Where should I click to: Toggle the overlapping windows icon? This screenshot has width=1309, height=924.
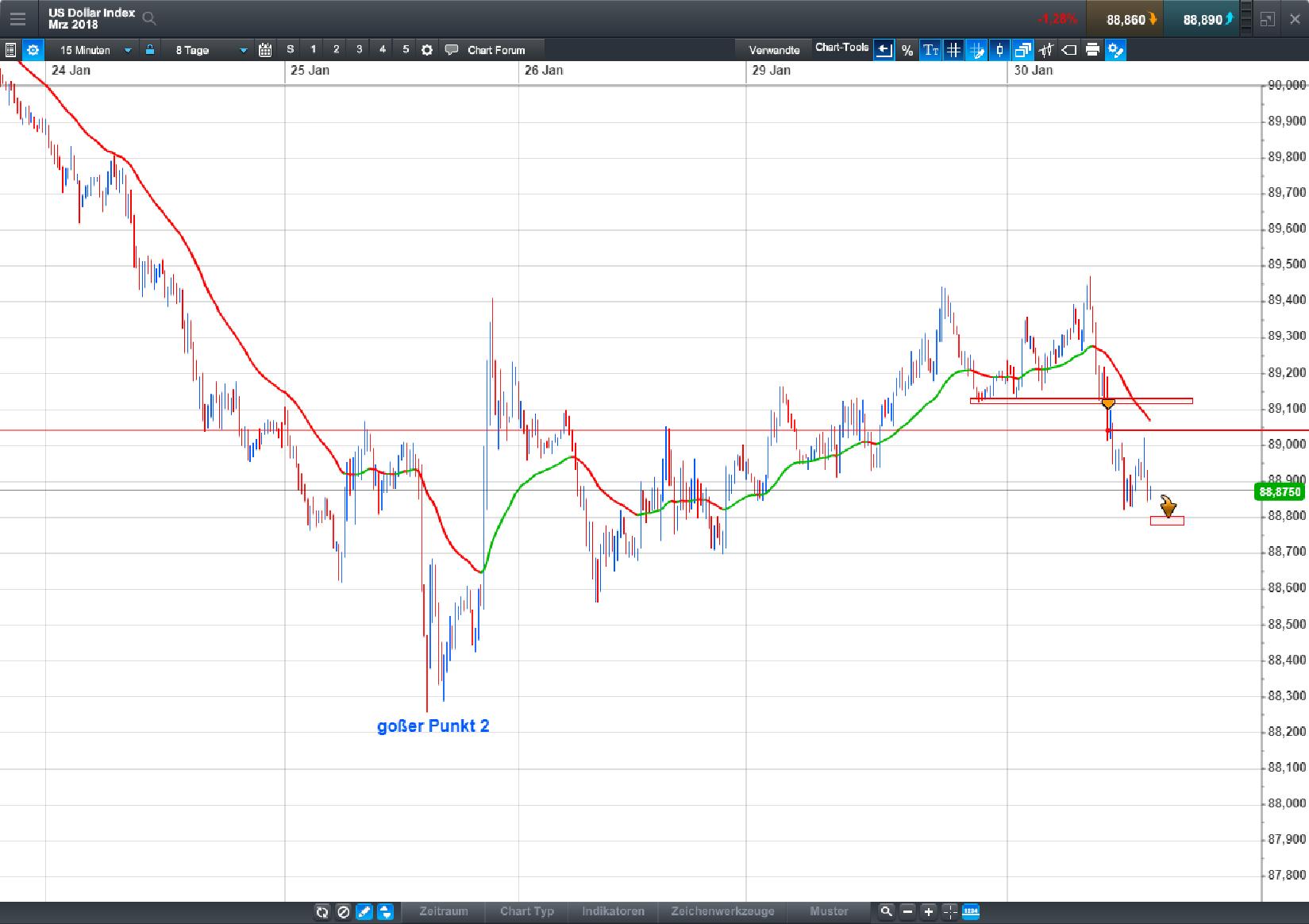pos(1022,50)
